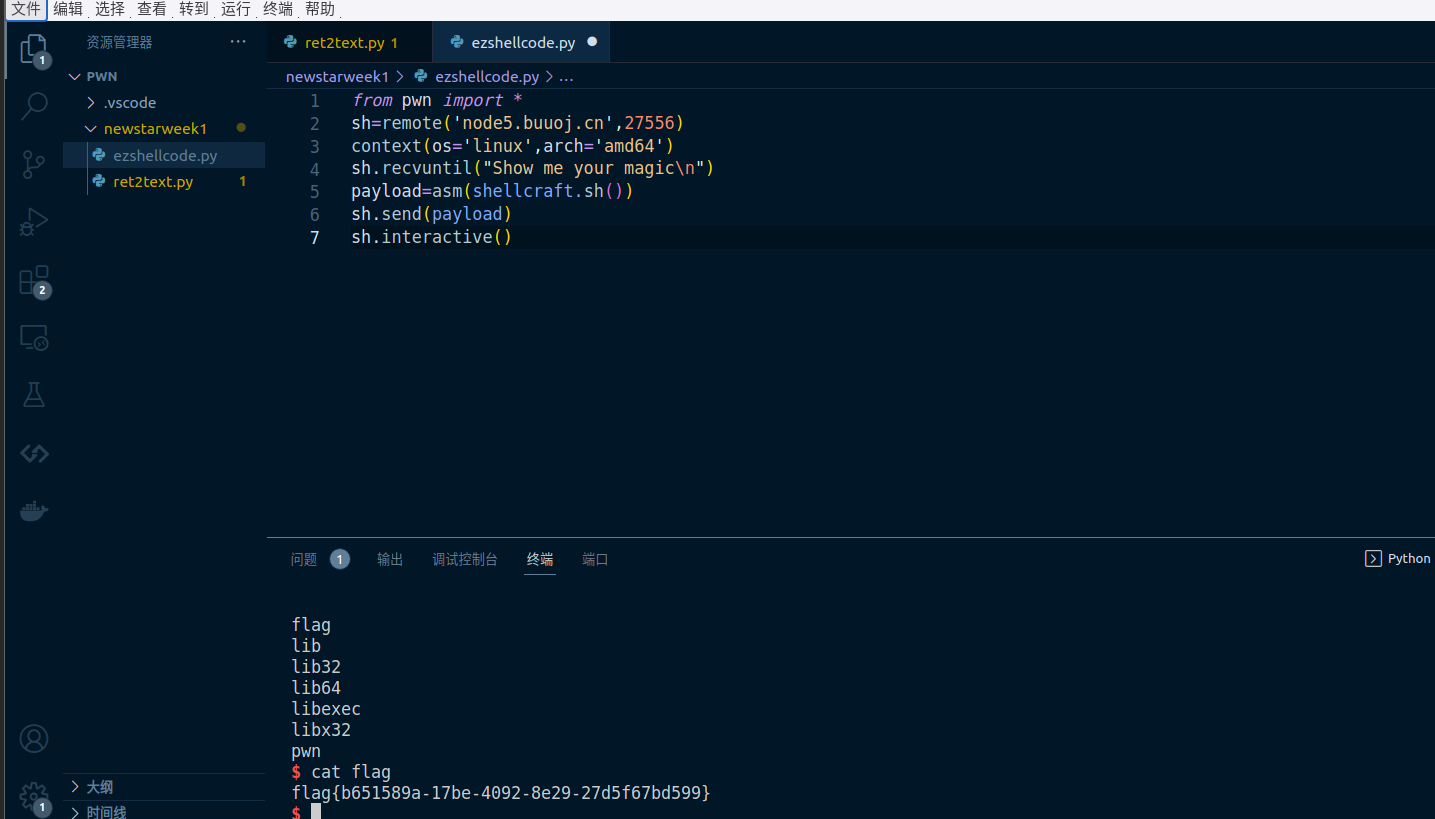Click 'lib64' in terminal output

316,688
